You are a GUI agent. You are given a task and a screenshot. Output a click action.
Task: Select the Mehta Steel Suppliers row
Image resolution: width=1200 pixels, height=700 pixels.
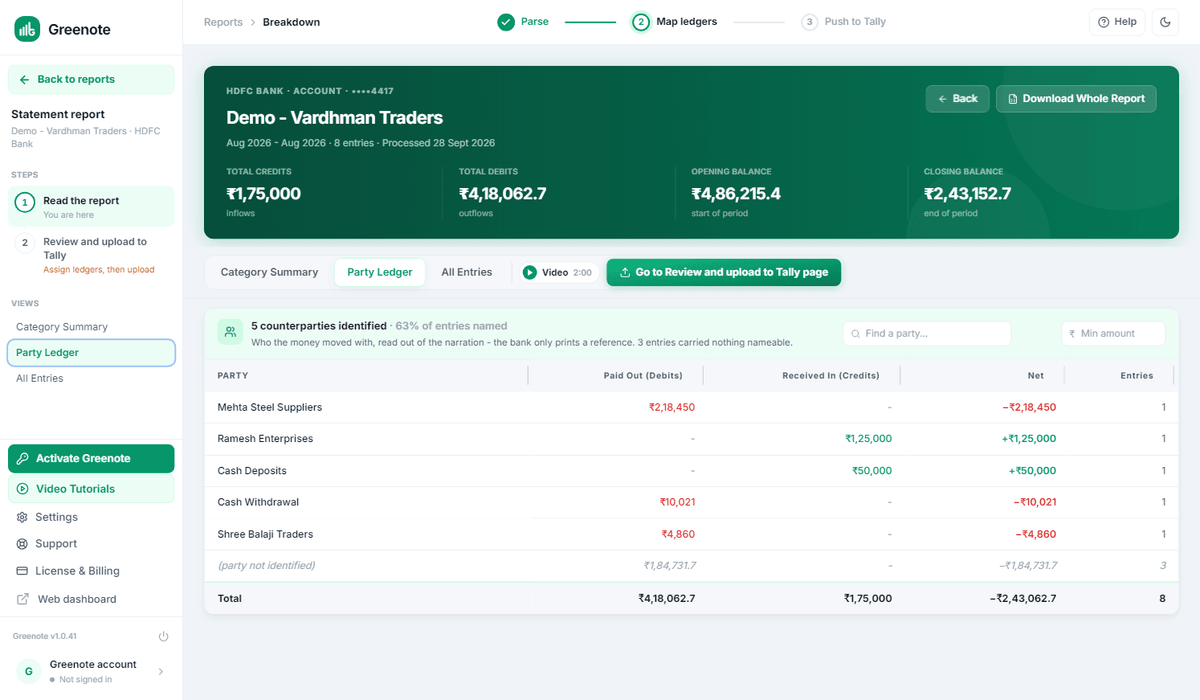click(691, 407)
